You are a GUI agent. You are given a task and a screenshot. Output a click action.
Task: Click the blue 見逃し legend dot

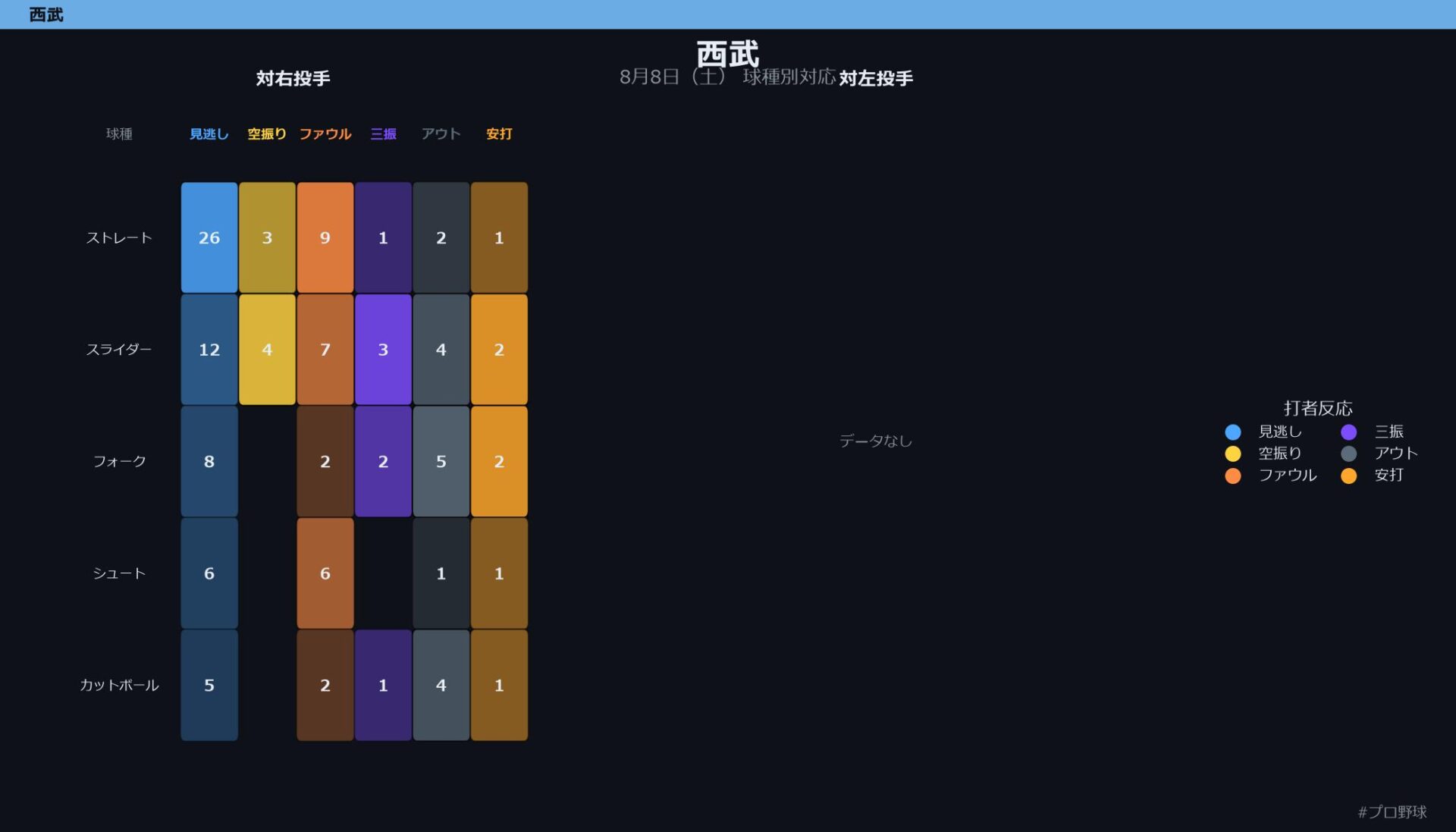pyautogui.click(x=1233, y=432)
